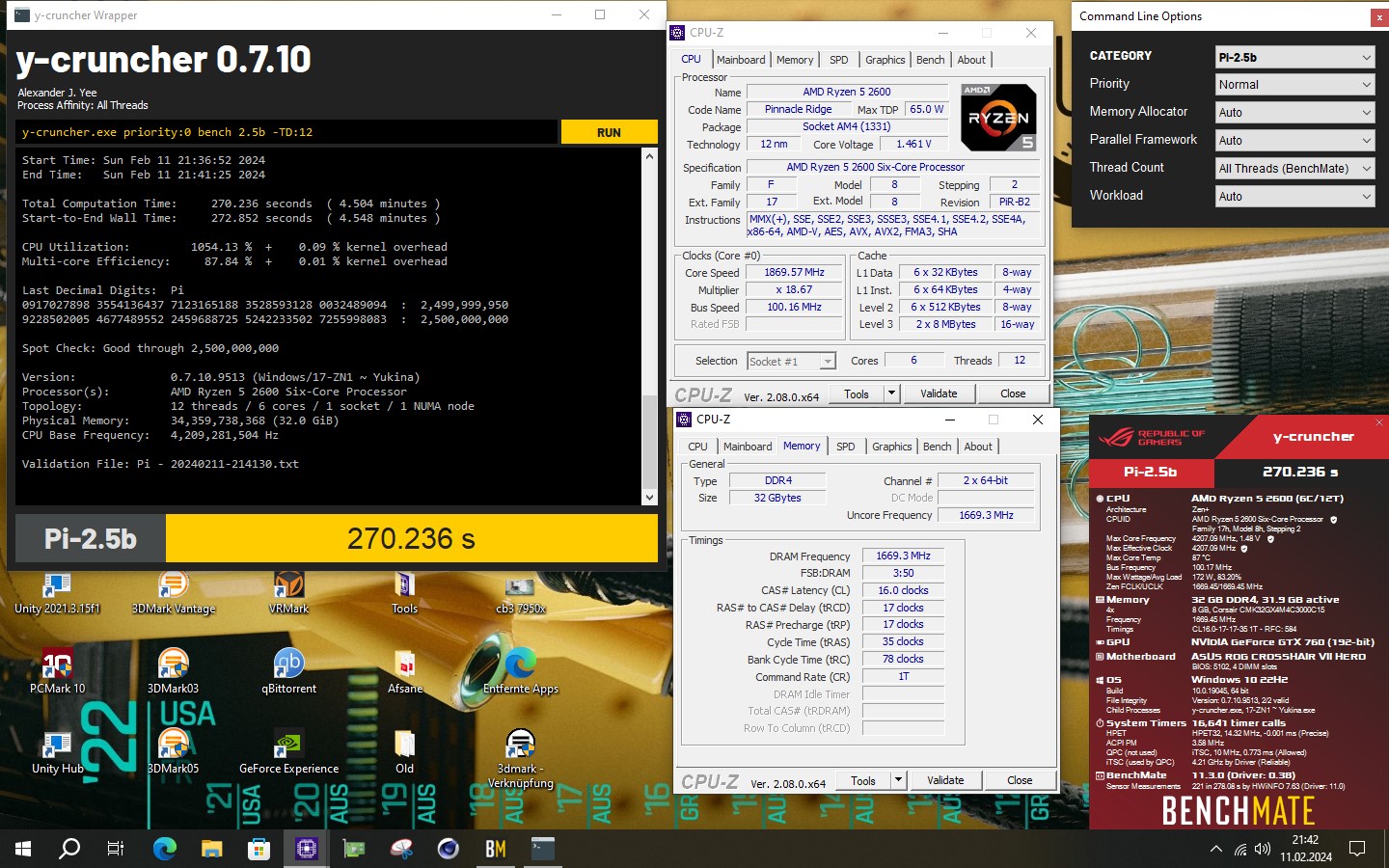Open notification center icon
Screen dimensions: 1389x868
(1357, 850)
